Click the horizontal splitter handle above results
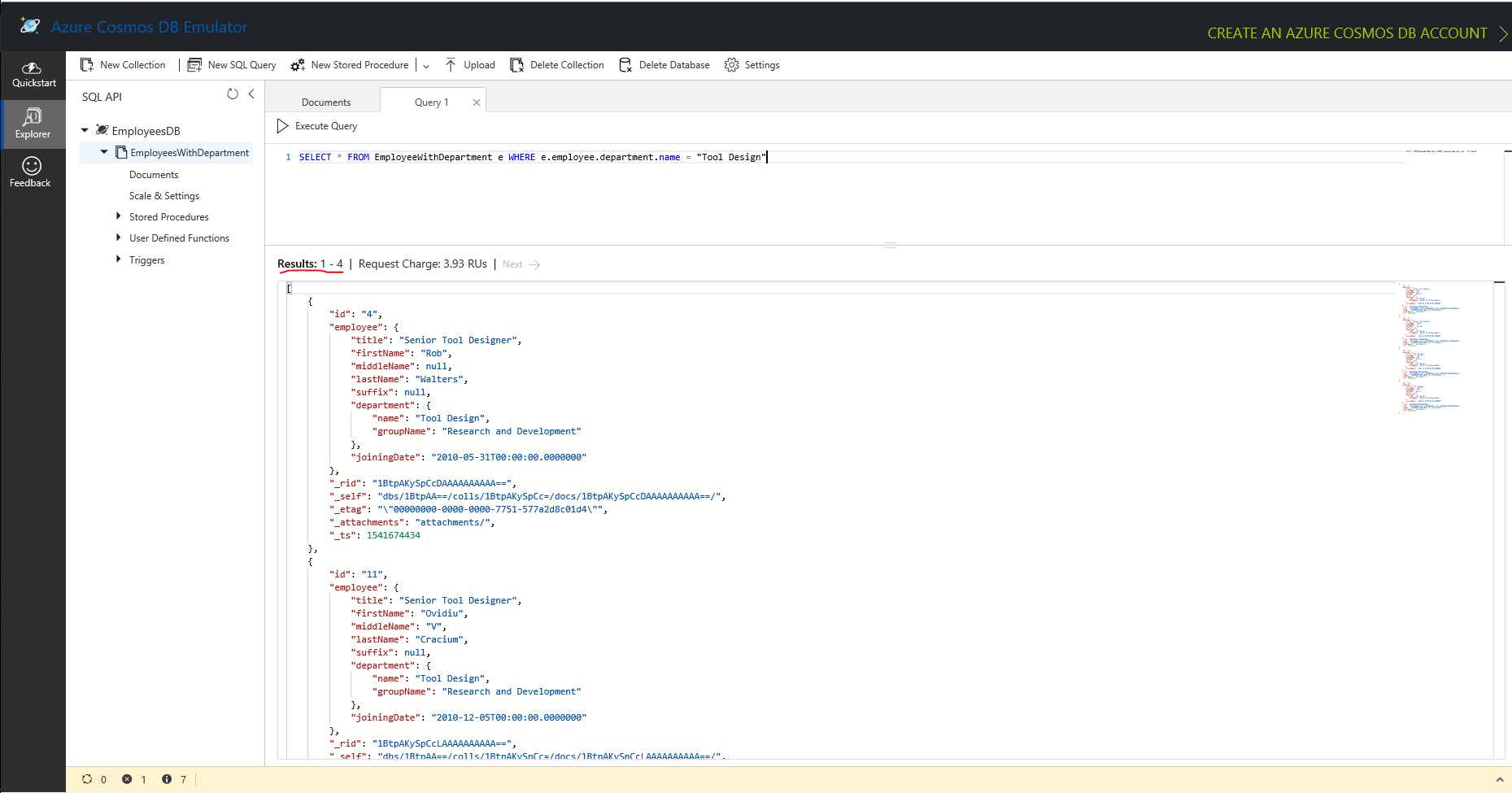The image size is (1512, 793). tap(890, 245)
